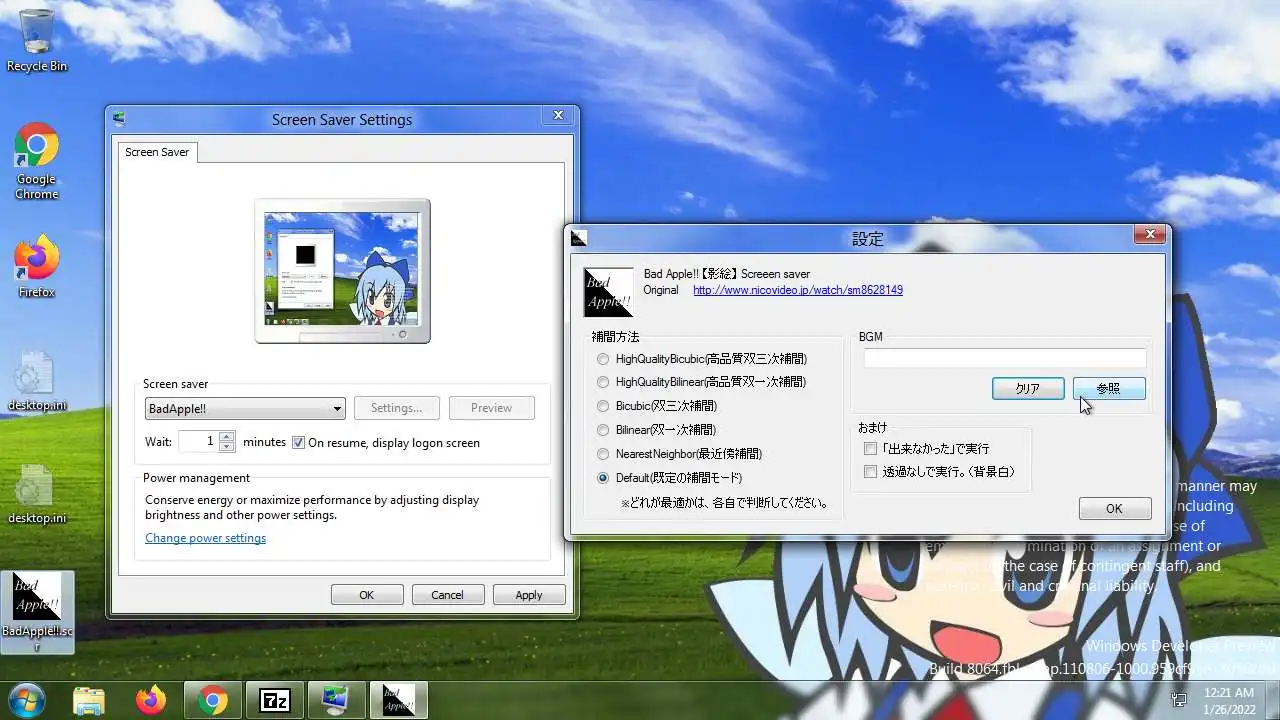This screenshot has width=1280, height=720.
Task: Launch Firefox from the taskbar
Action: click(151, 701)
